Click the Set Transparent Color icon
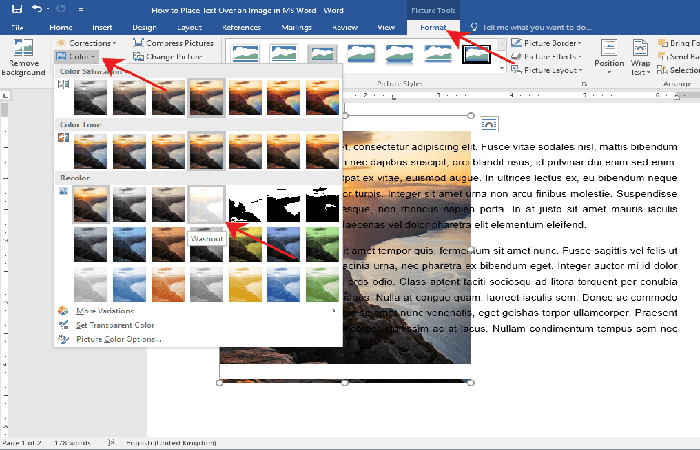The image size is (700, 450). point(64,325)
